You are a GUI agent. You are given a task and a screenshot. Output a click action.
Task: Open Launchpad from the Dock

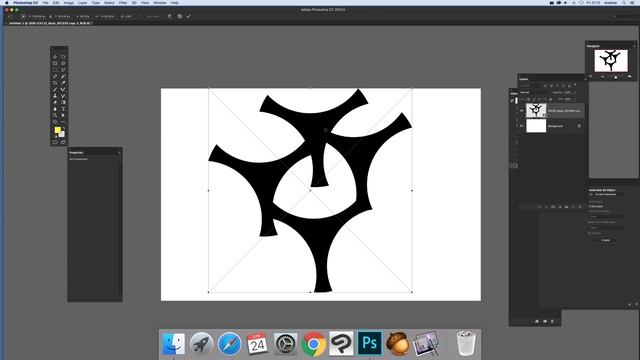[x=201, y=344]
